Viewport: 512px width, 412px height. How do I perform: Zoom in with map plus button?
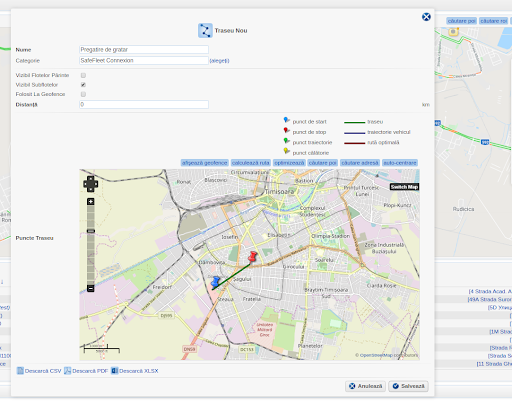90,202
